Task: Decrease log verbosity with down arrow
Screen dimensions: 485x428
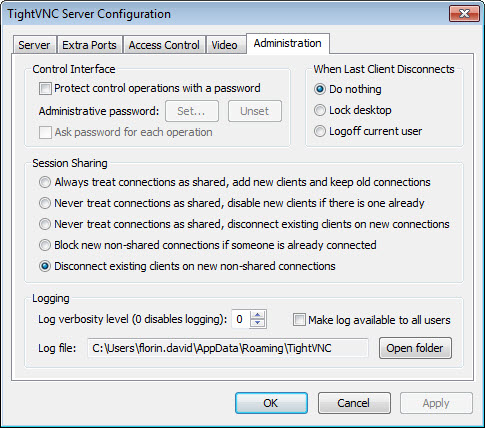Action: [x=258, y=323]
